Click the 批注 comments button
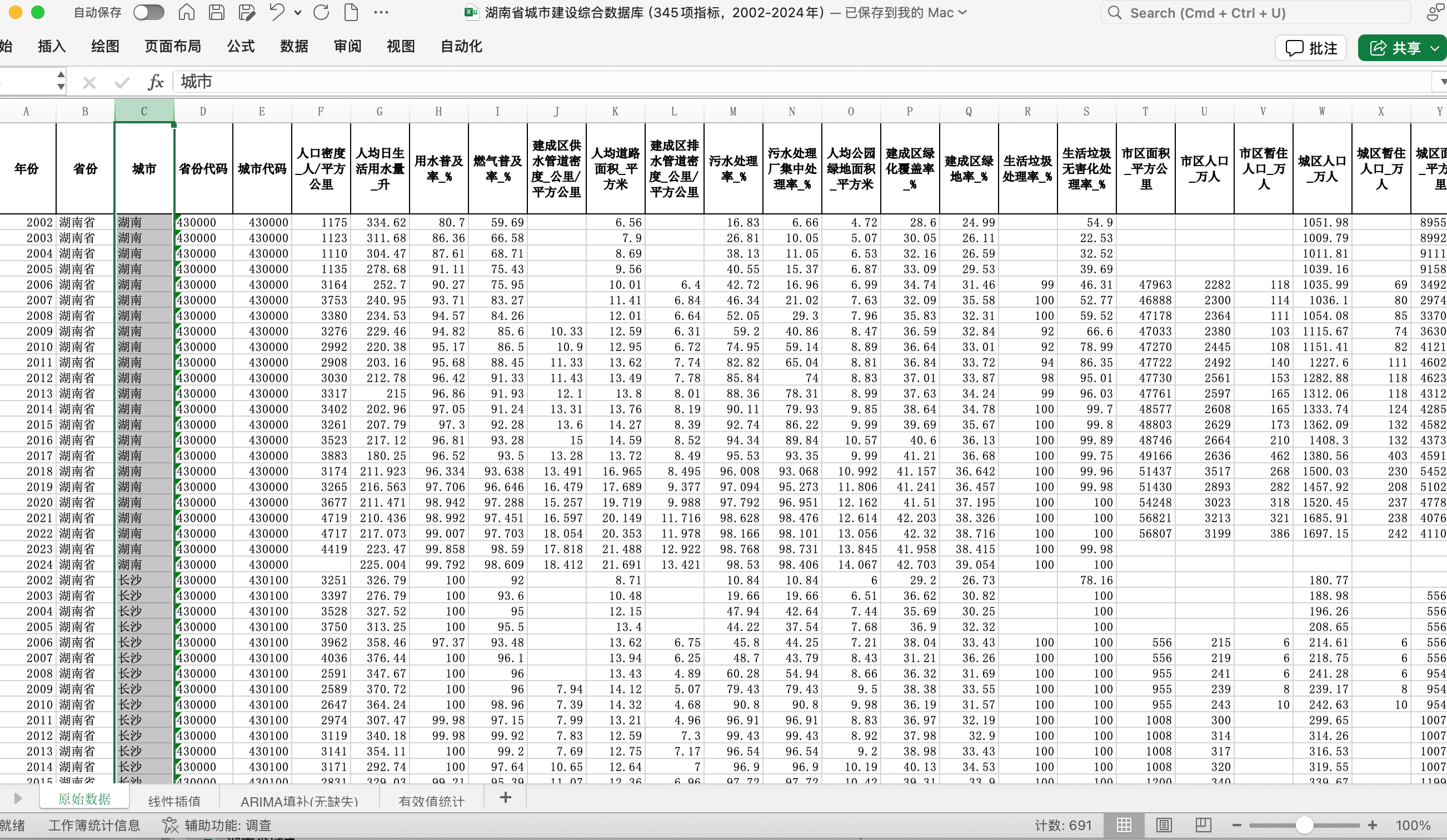This screenshot has width=1447, height=840. [x=1311, y=48]
